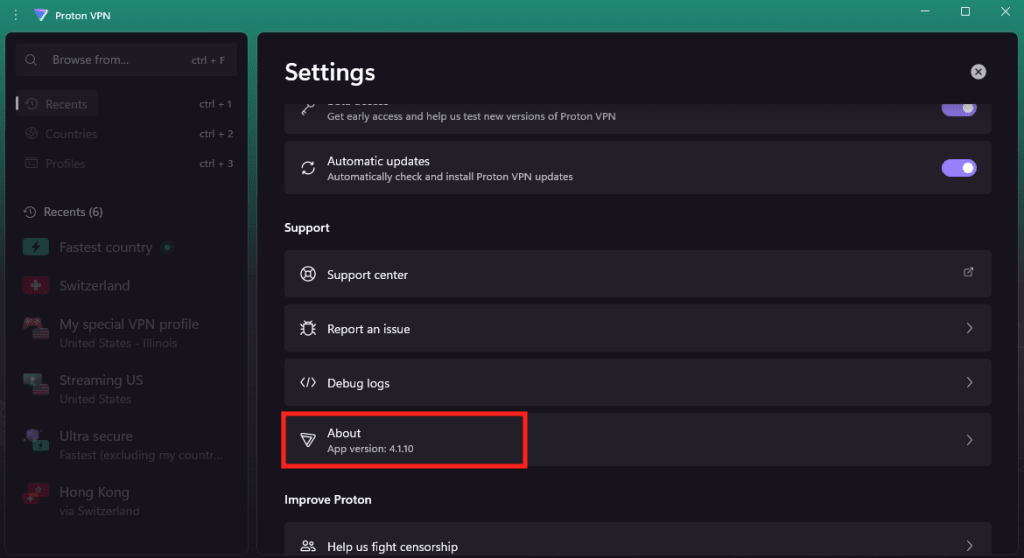Maximize the Proton VPN window

pyautogui.click(x=965, y=12)
